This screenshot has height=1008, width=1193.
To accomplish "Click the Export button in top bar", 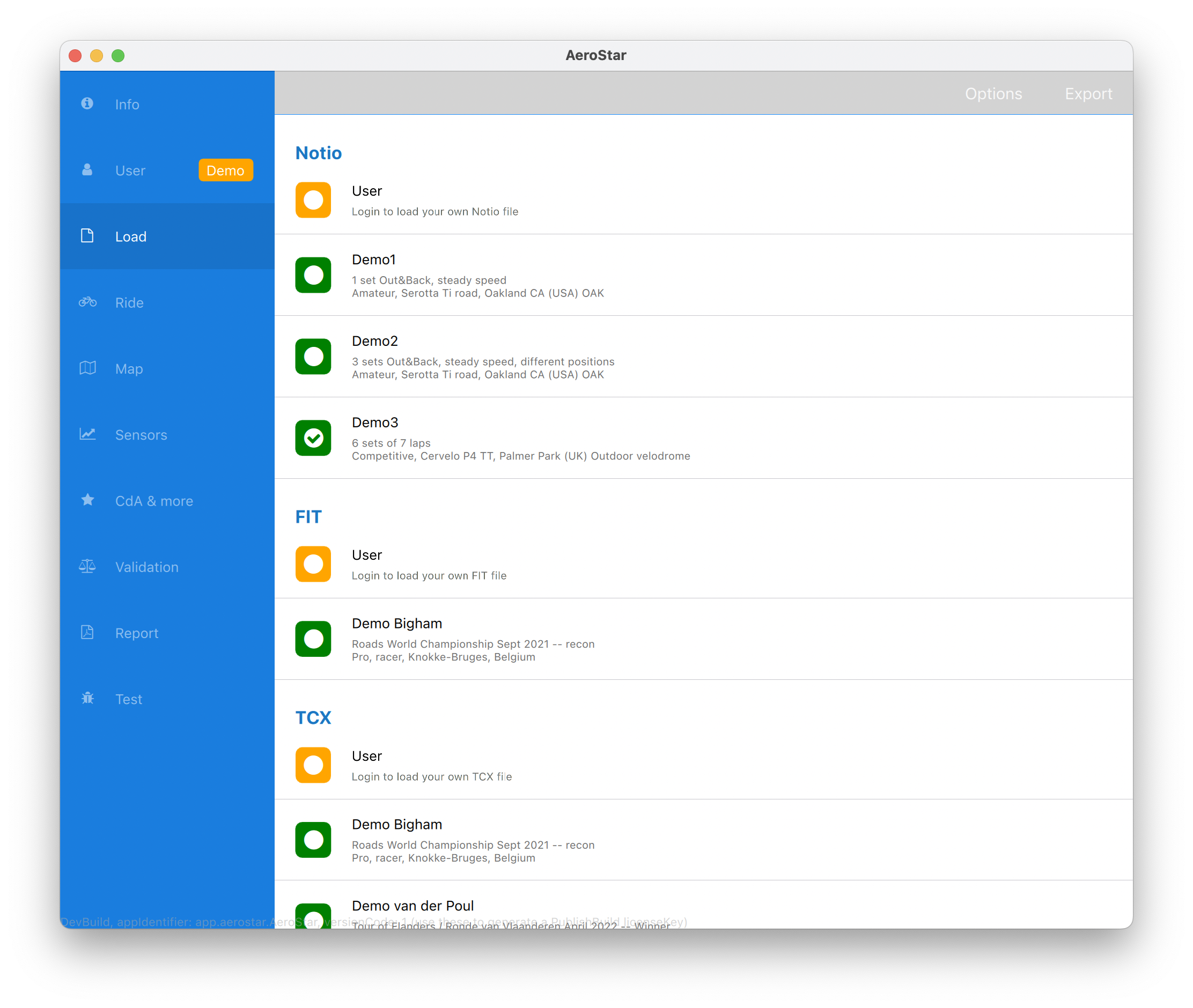I will [x=1088, y=94].
